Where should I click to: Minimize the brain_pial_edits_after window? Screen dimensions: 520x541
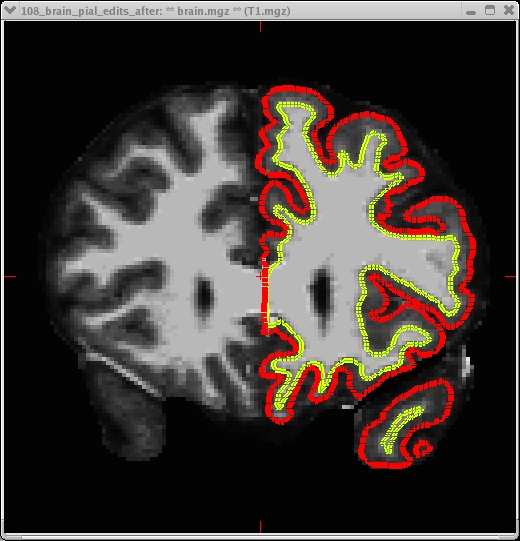coord(471,11)
